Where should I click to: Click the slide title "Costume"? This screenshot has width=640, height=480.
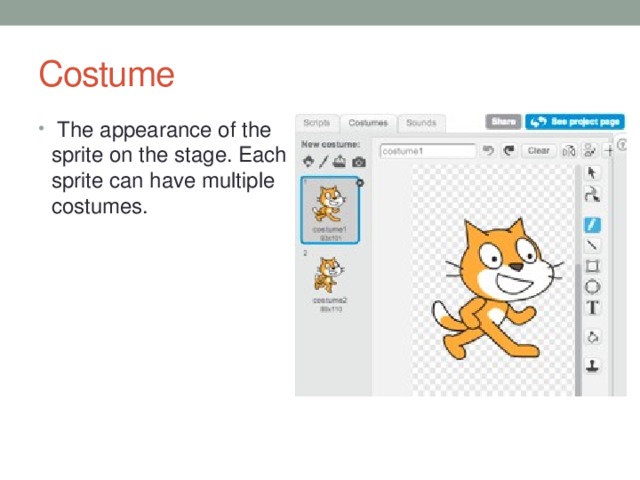click(x=107, y=74)
